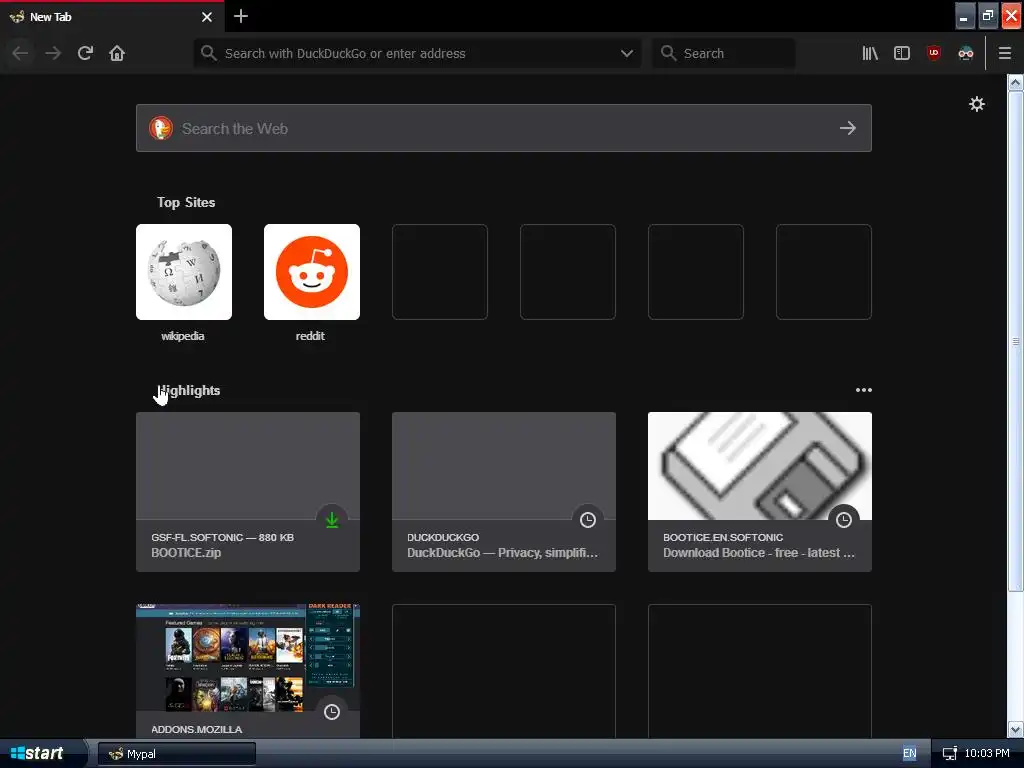Open the Highlights section options menu
Screen dimensions: 1024x768
click(863, 390)
